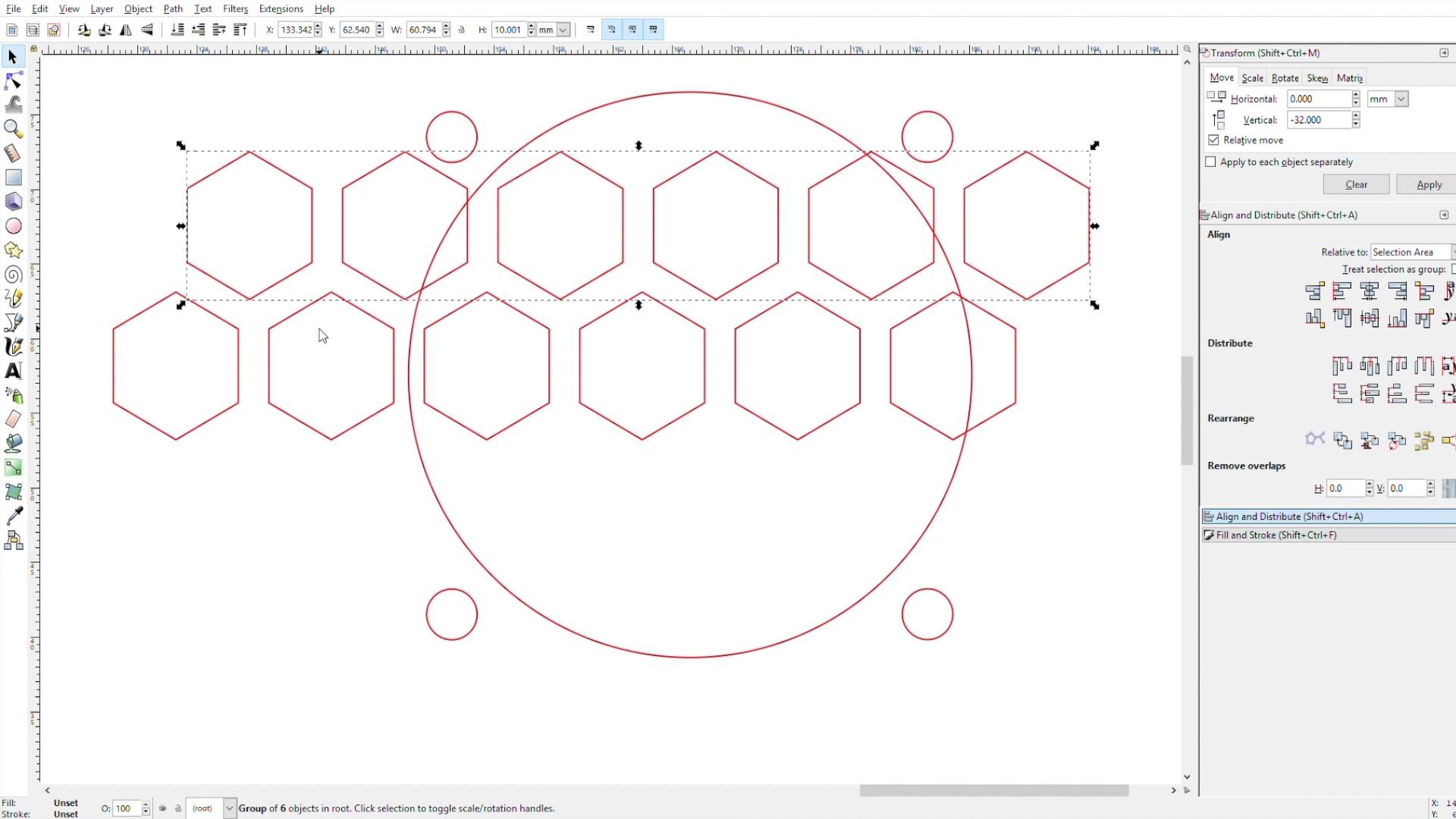This screenshot has width=1456, height=819.
Task: Select the Rotate tab in Transform
Action: [1284, 77]
